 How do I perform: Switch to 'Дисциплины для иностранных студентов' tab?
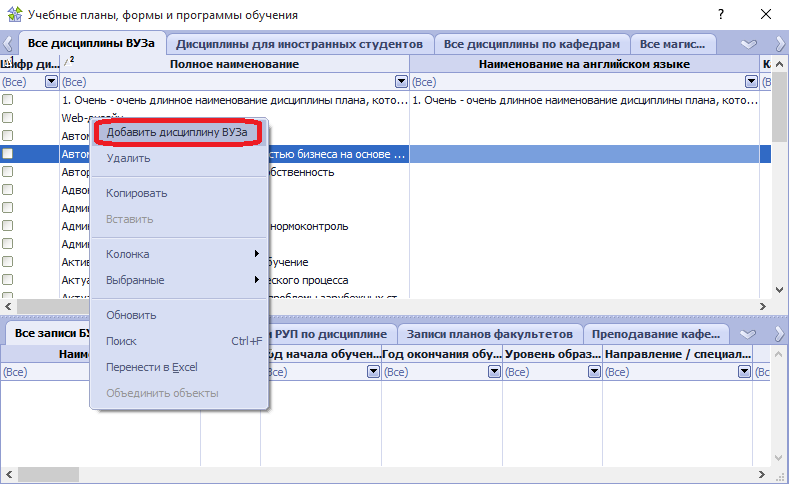tap(299, 44)
